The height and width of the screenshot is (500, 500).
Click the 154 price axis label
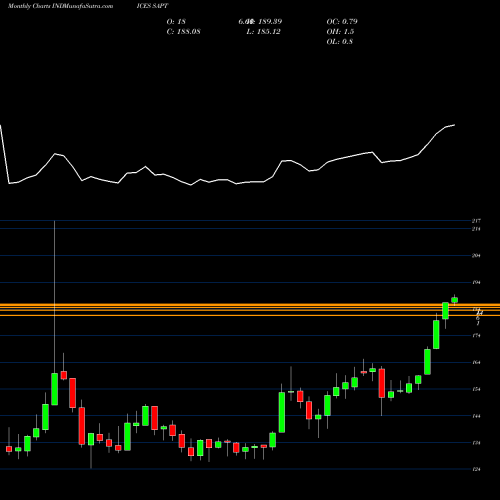[476, 389]
